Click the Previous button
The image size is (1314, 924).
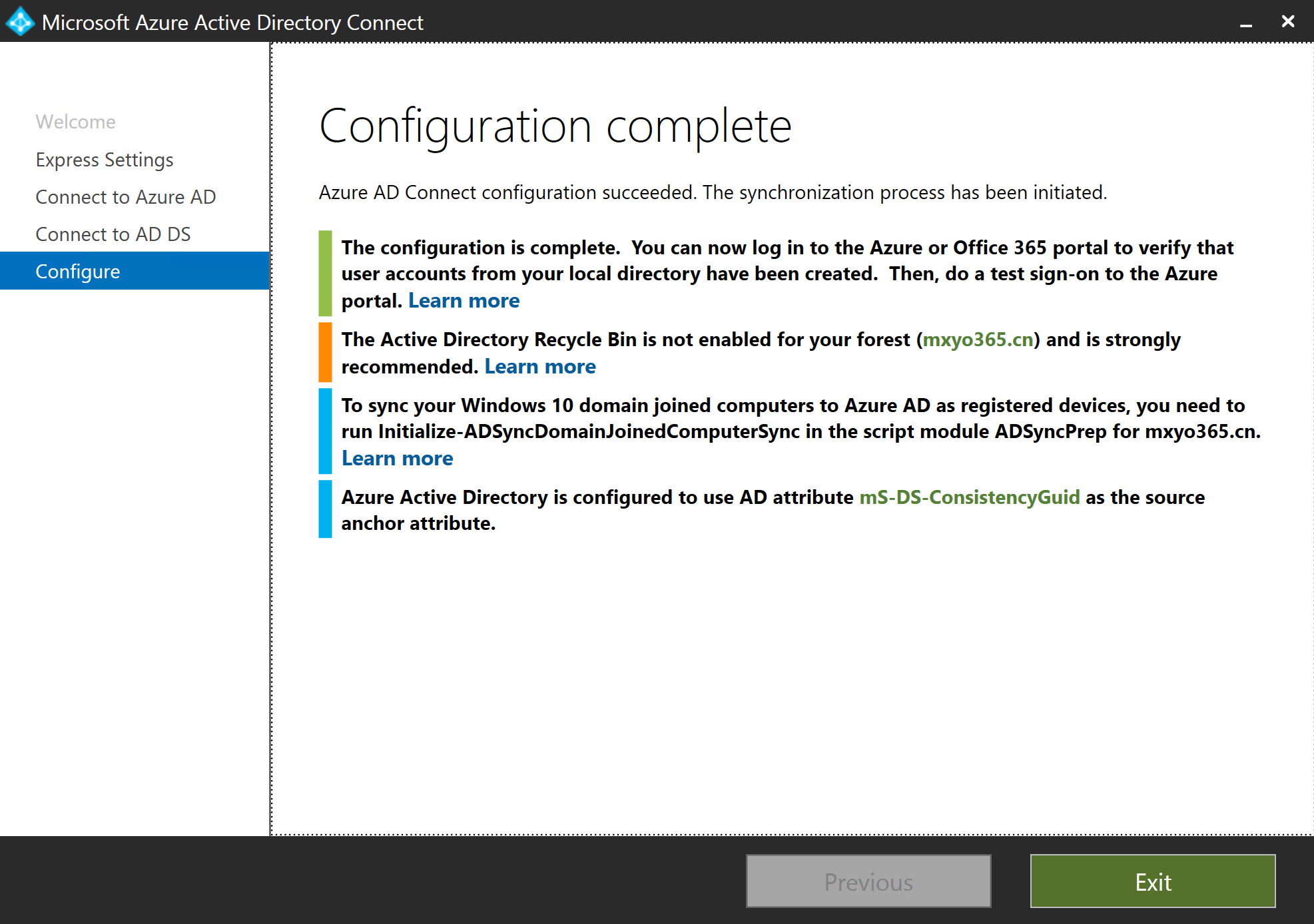pos(868,881)
